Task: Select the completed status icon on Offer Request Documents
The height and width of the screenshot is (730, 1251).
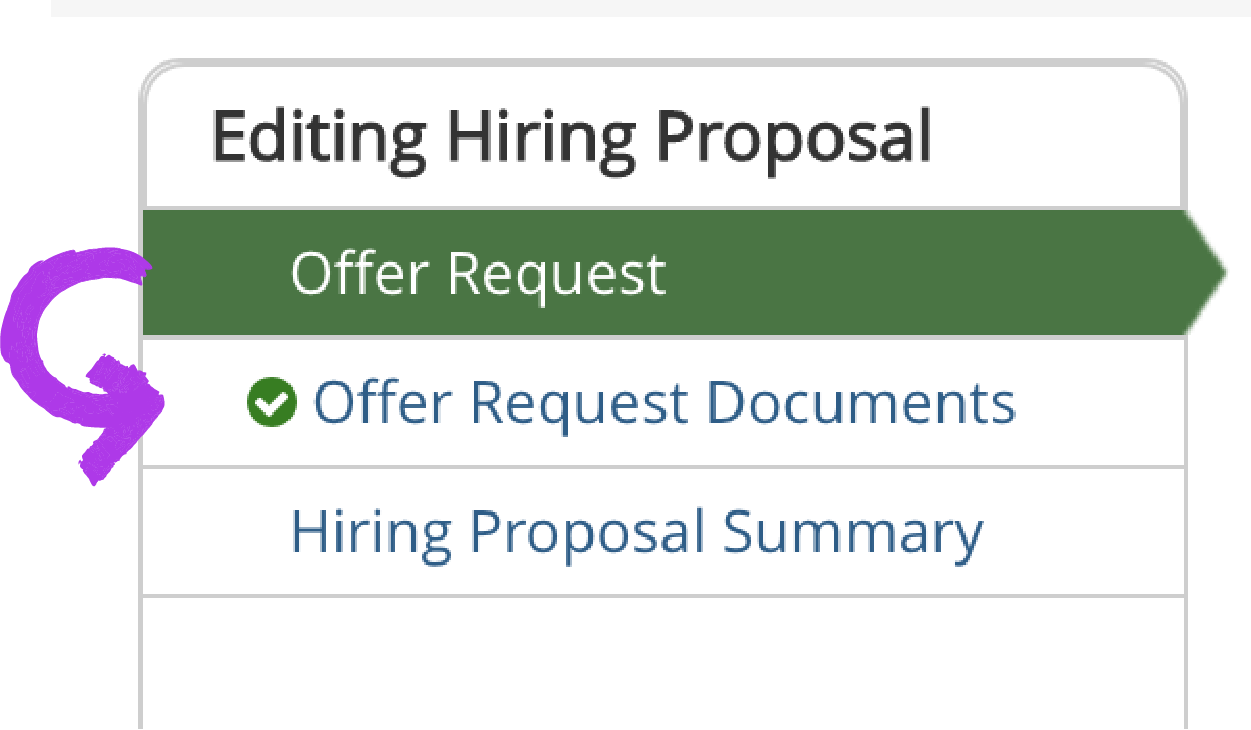Action: click(270, 403)
